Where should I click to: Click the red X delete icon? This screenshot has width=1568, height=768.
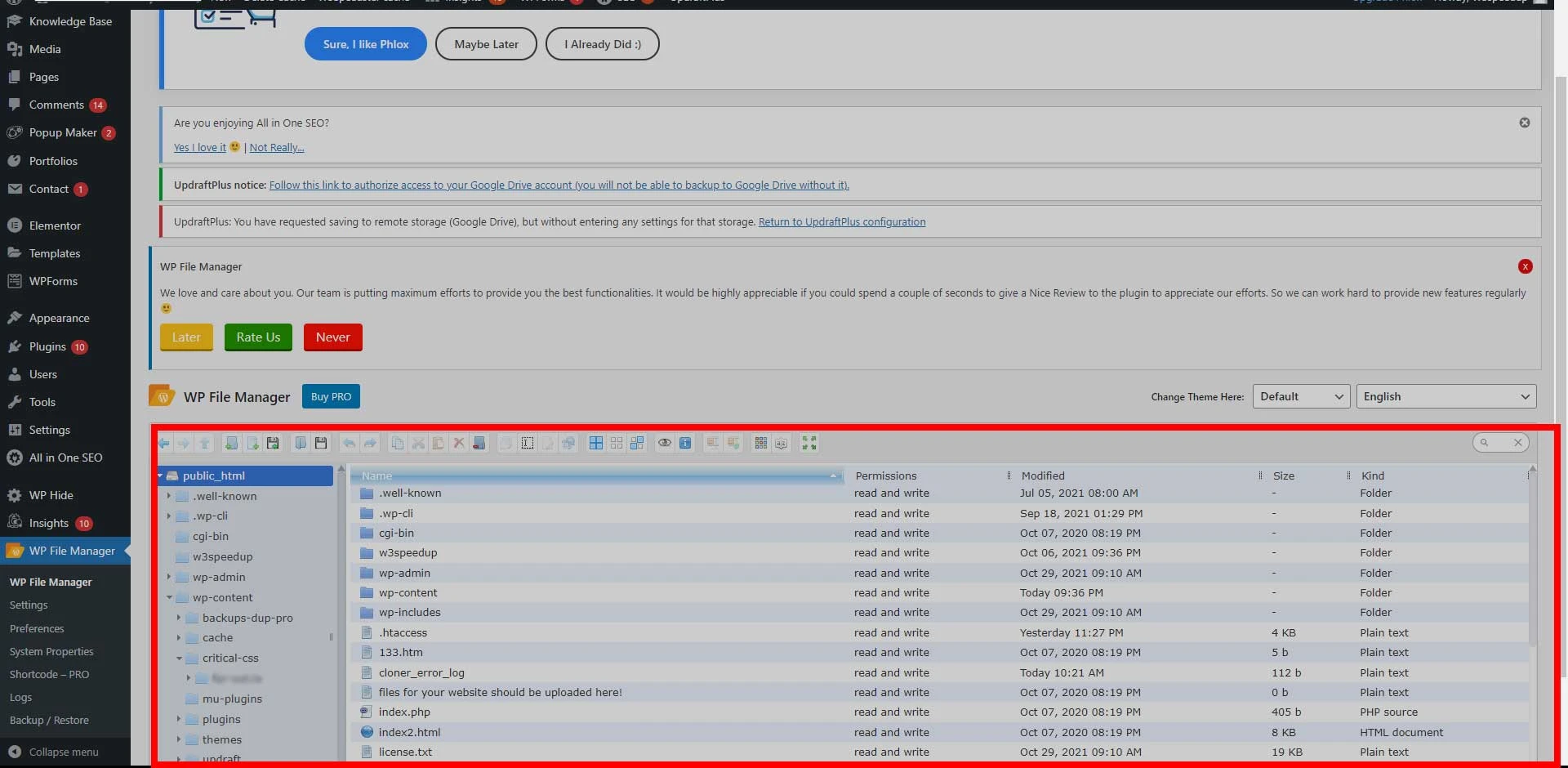pyautogui.click(x=459, y=443)
